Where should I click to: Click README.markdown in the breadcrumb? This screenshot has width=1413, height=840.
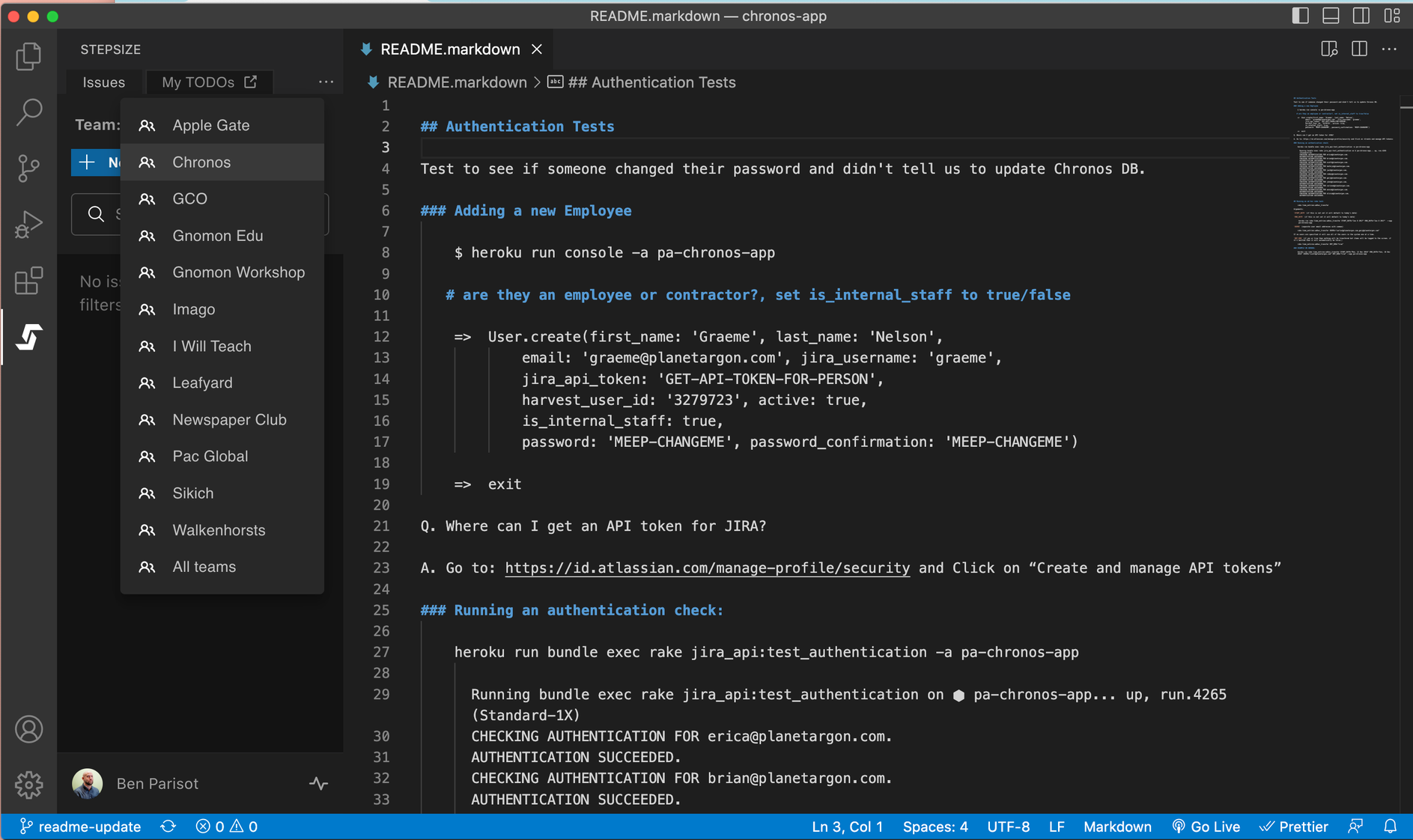[458, 82]
